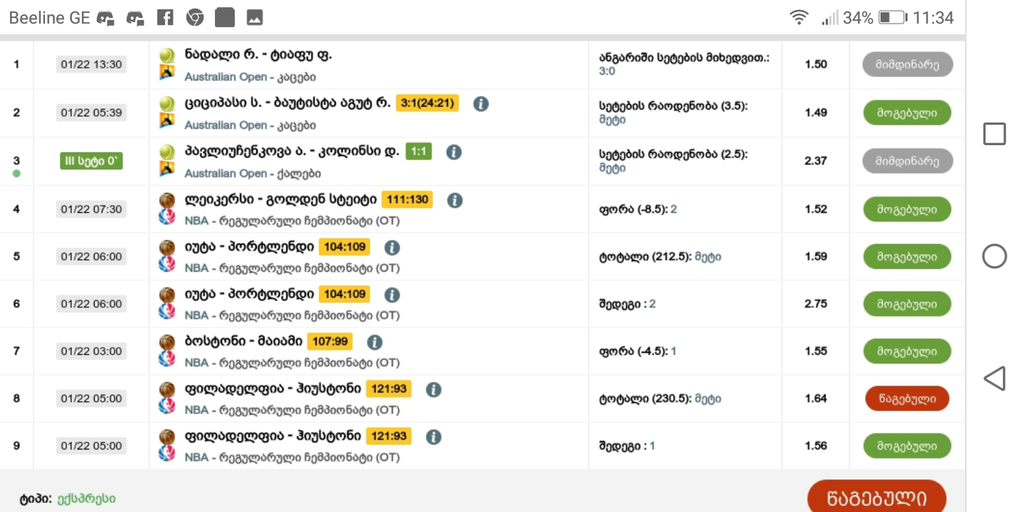Open the ექსპრესი bet type link
This screenshot has width=1024, height=512.
coord(85,499)
